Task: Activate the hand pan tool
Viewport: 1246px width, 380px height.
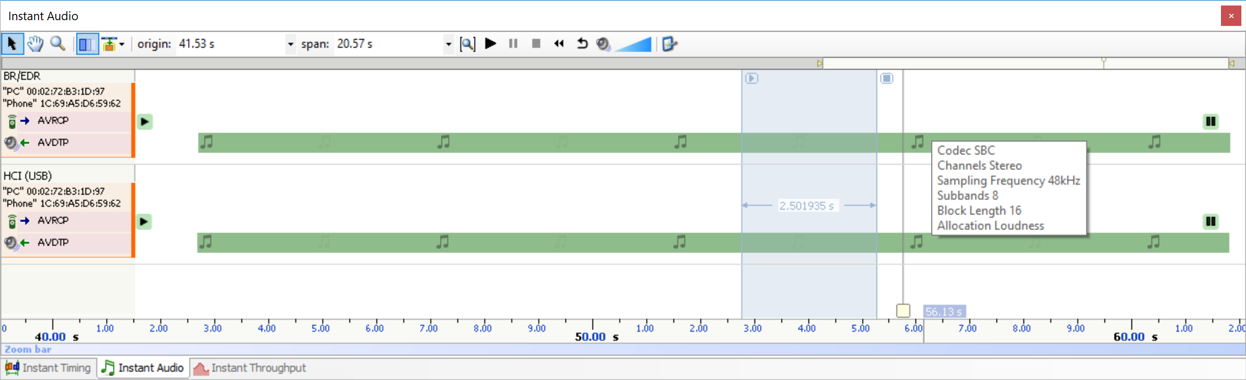Action: (x=35, y=44)
